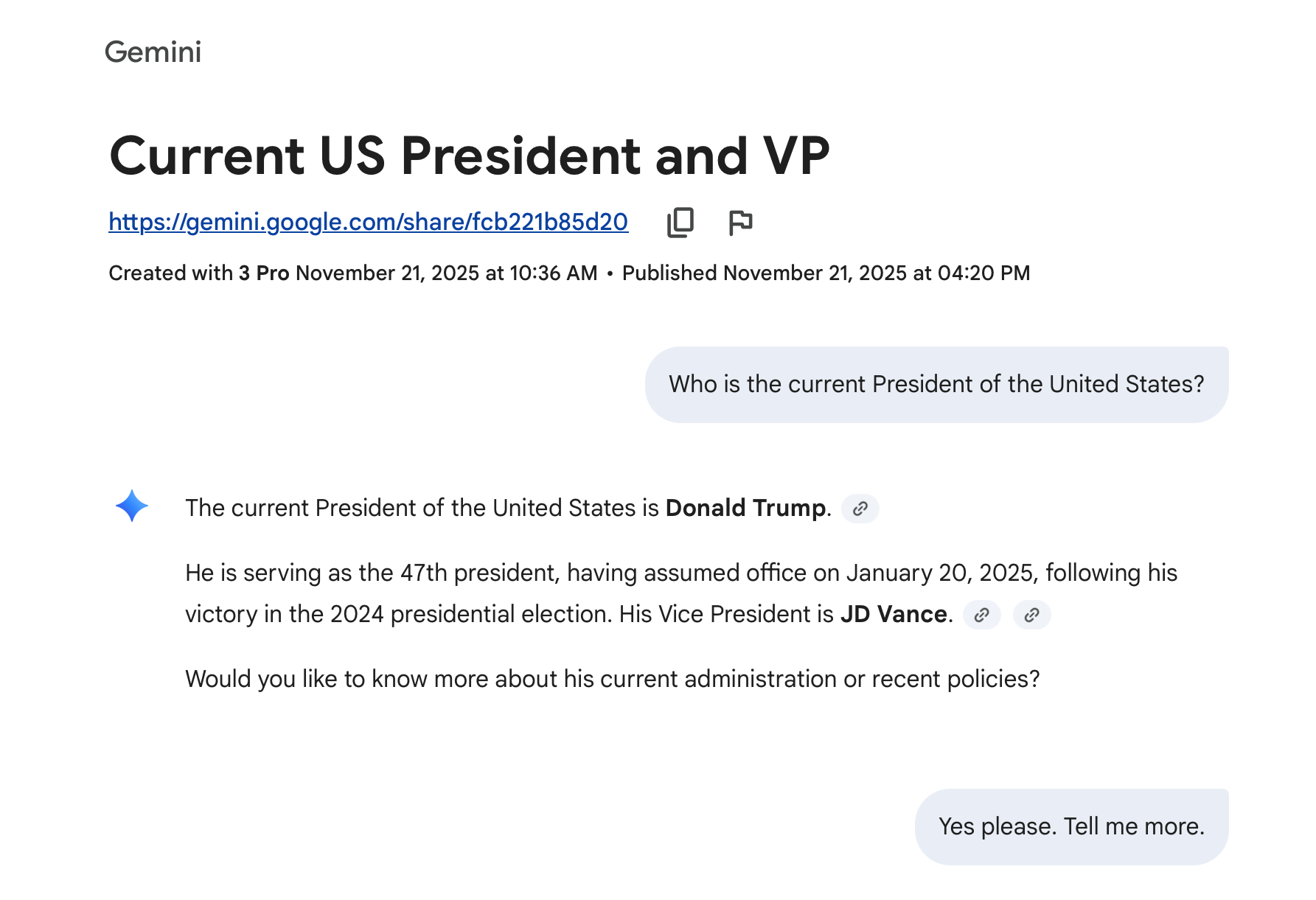This screenshot has height=900, width=1316.
Task: Click the title Current US President and VP
Action: click(469, 156)
